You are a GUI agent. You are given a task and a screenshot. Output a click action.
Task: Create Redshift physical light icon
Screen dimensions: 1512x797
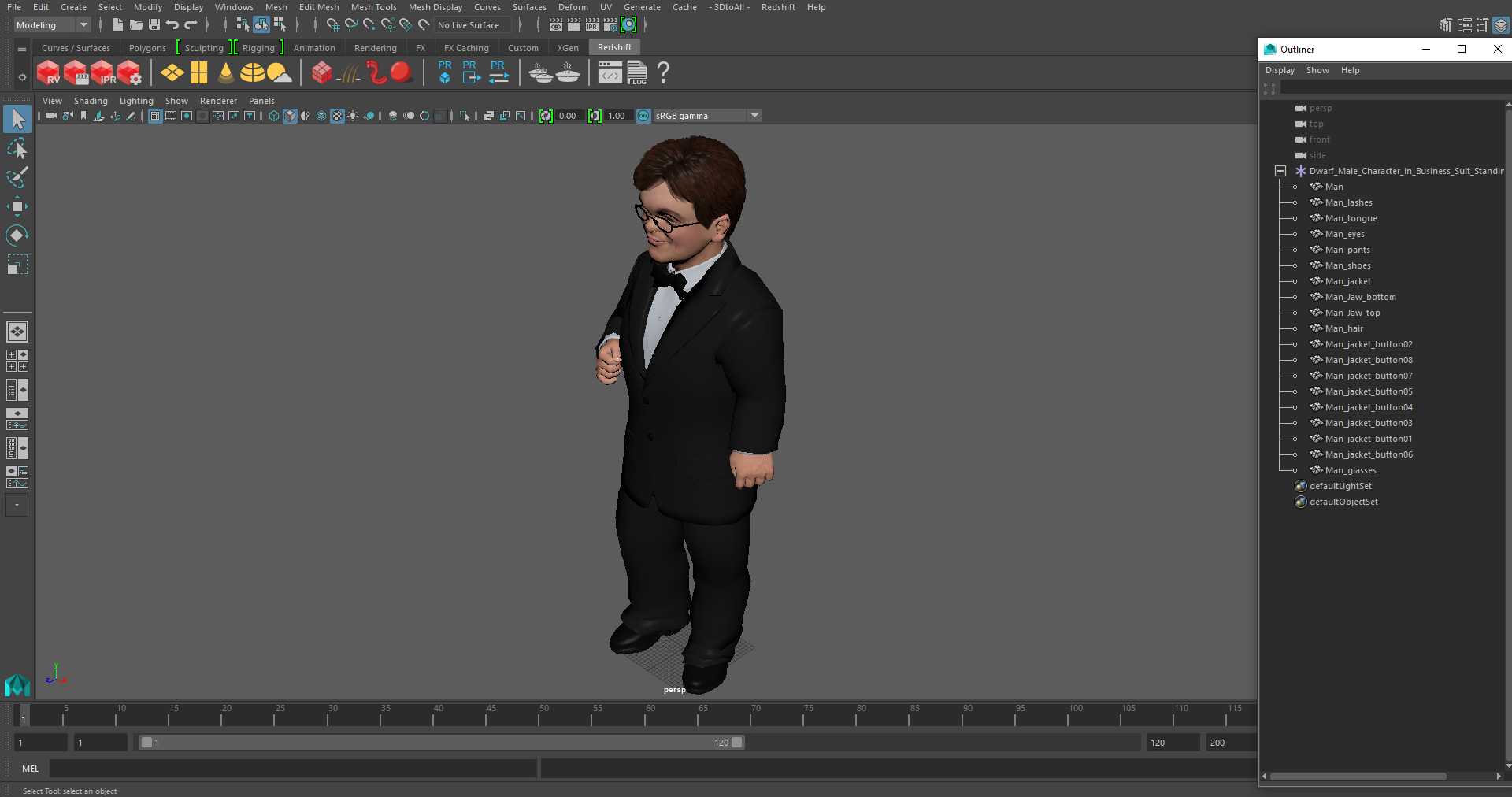(x=172, y=73)
